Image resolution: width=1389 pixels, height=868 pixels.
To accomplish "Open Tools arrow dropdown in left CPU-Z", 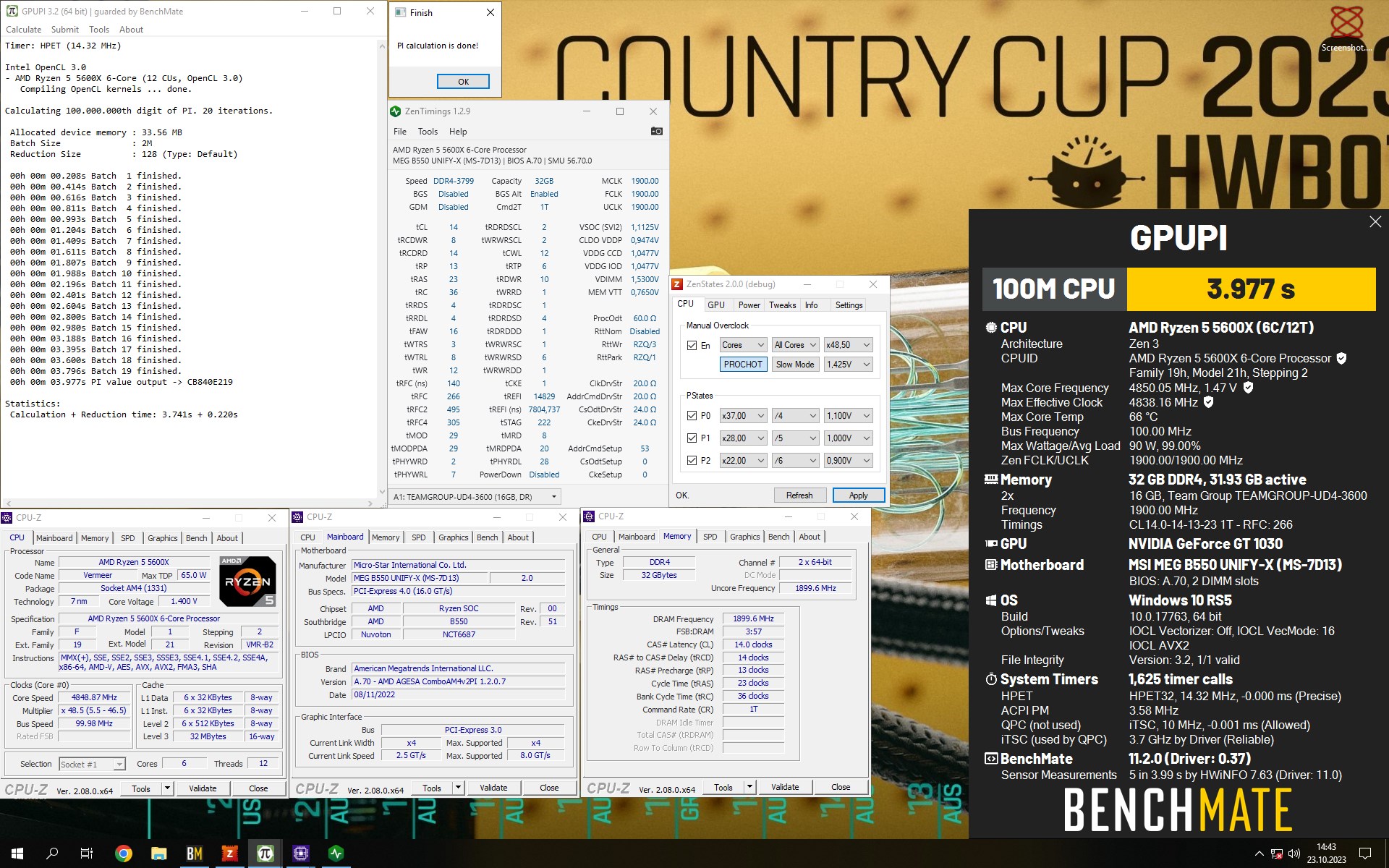I will [167, 788].
